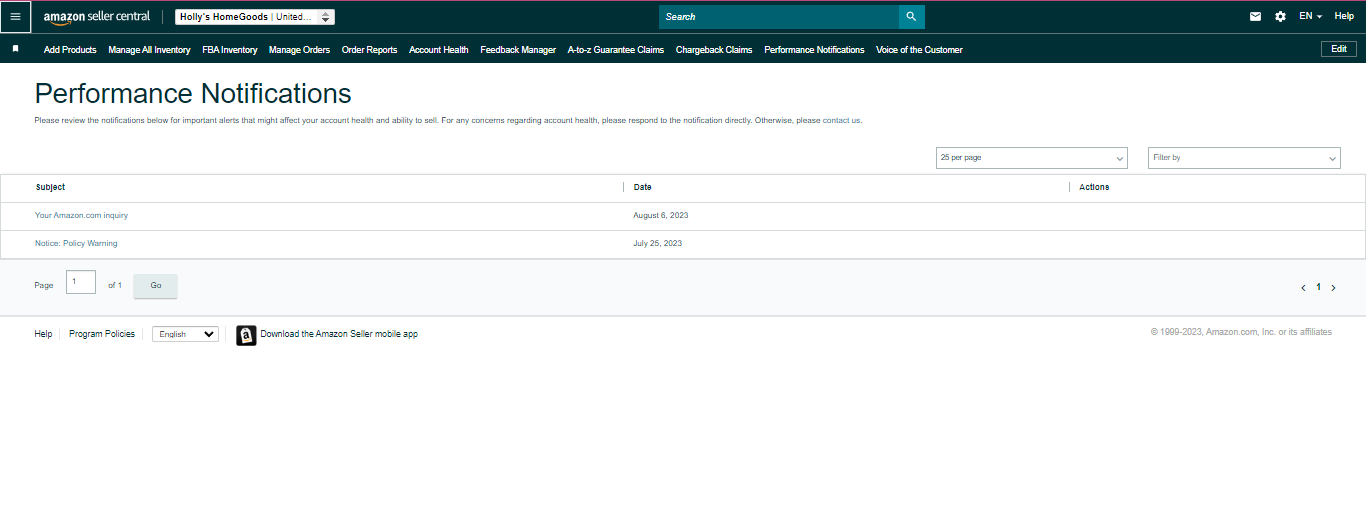
Task: Click the Actions column header
Action: [x=1094, y=187]
